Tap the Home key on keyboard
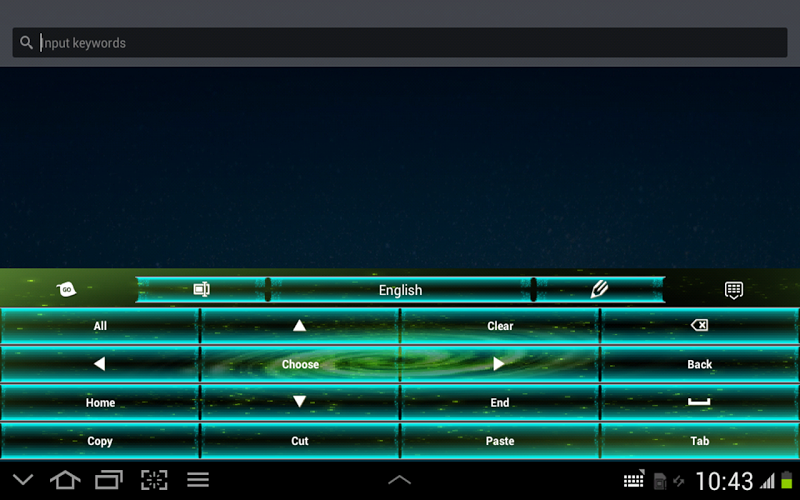 click(100, 402)
